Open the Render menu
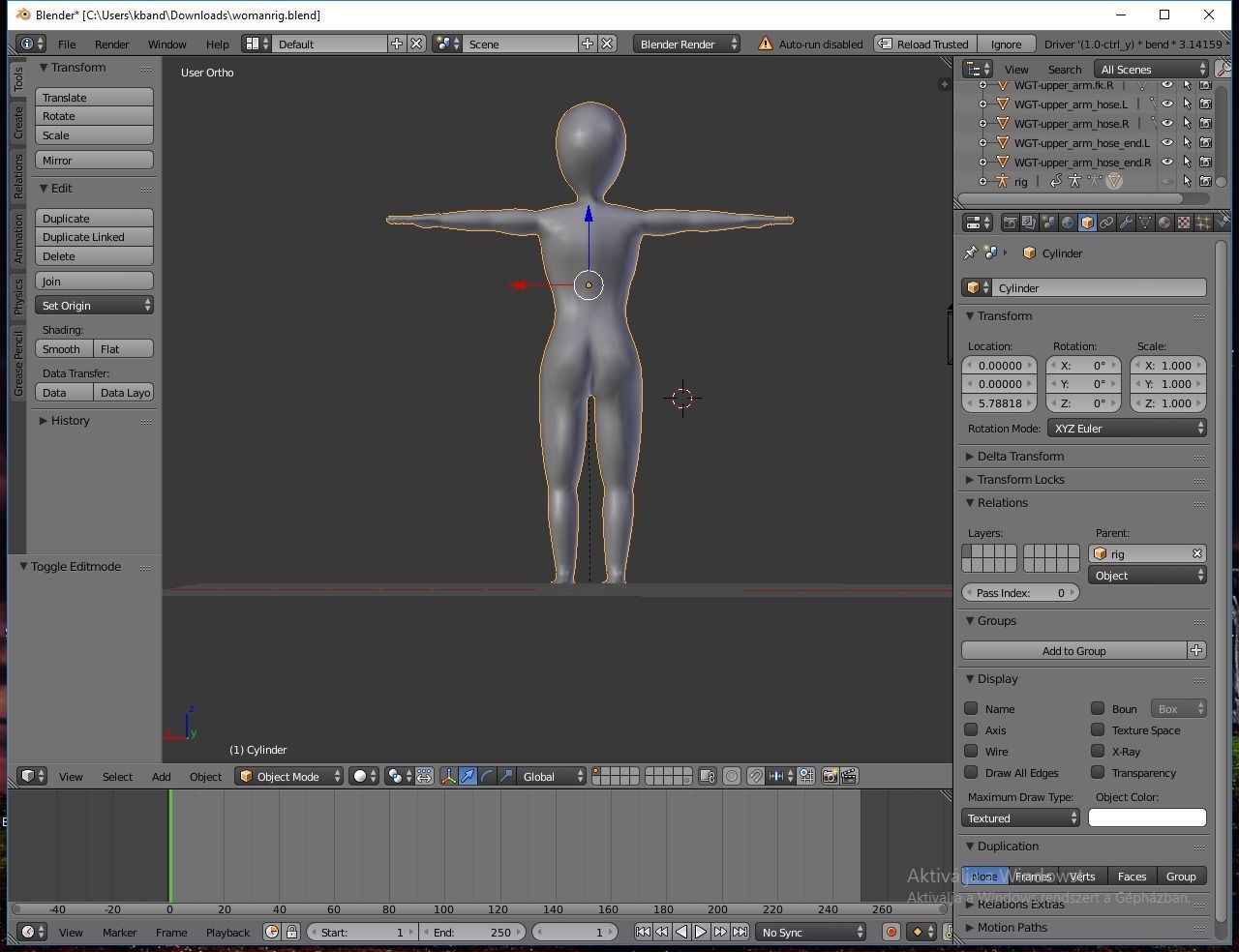Image resolution: width=1239 pixels, height=952 pixels. 111,44
